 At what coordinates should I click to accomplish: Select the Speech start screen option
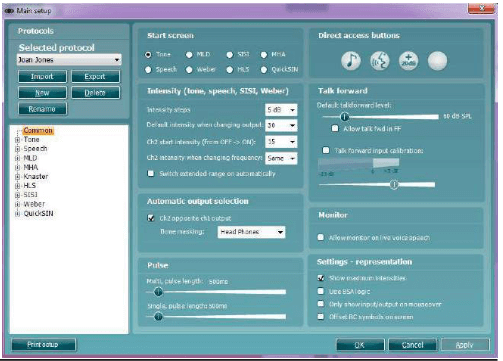pos(148,69)
